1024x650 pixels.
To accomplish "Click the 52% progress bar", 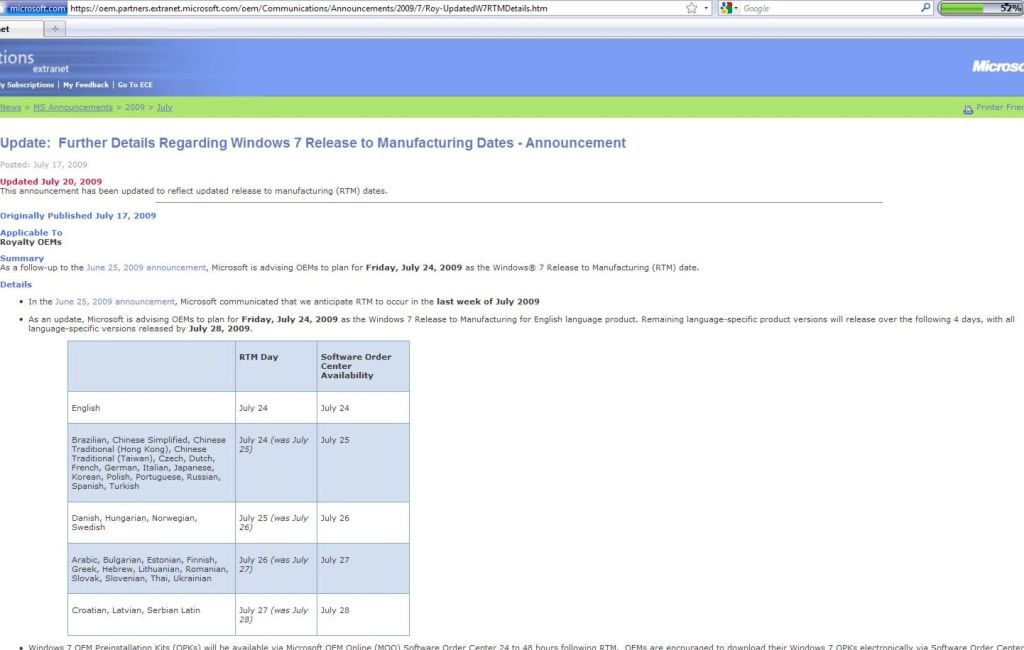I will coord(981,8).
